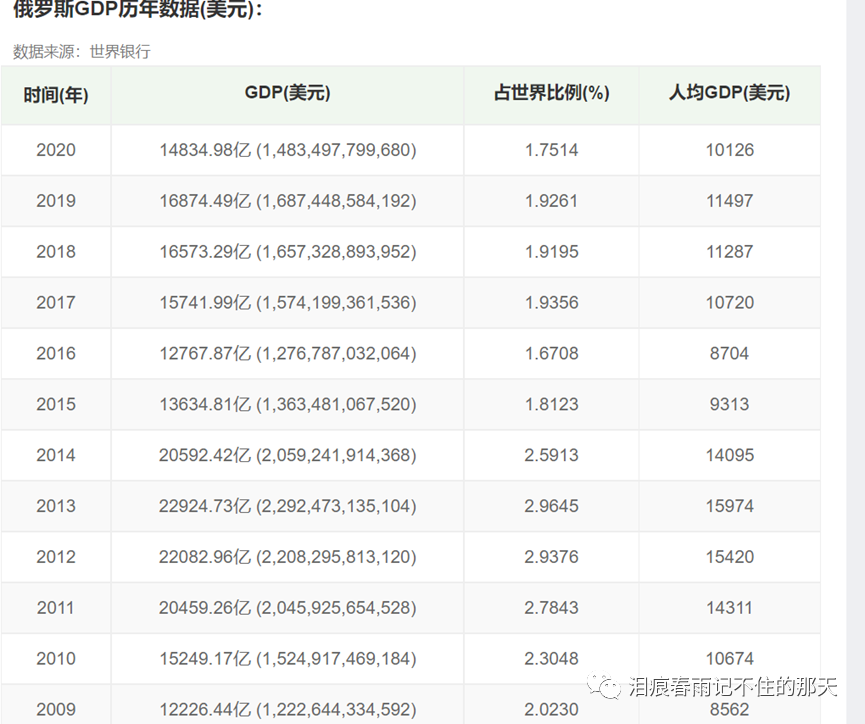
Task: Select the year 2018 cell
Action: pos(56,252)
